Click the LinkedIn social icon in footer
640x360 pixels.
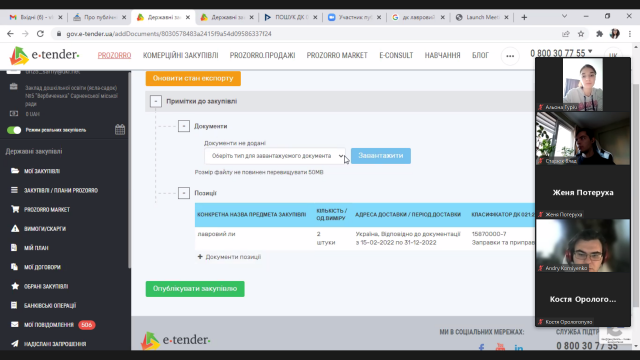click(x=519, y=347)
